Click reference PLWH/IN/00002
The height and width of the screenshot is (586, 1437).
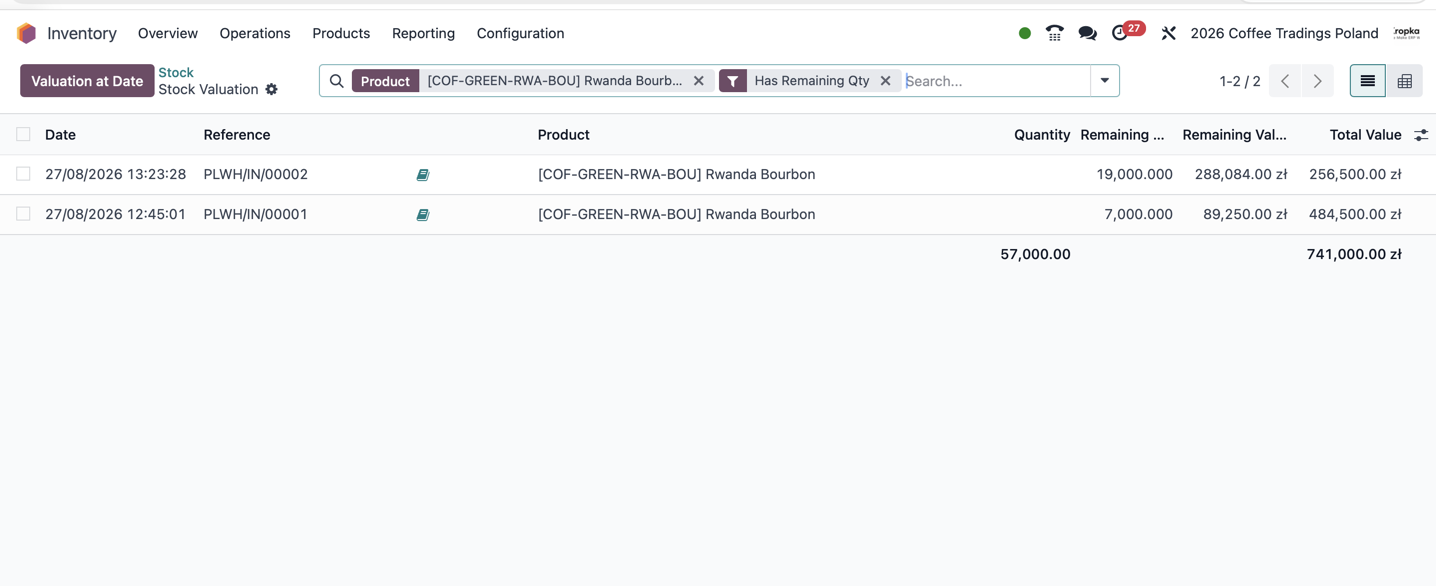pyautogui.click(x=256, y=174)
